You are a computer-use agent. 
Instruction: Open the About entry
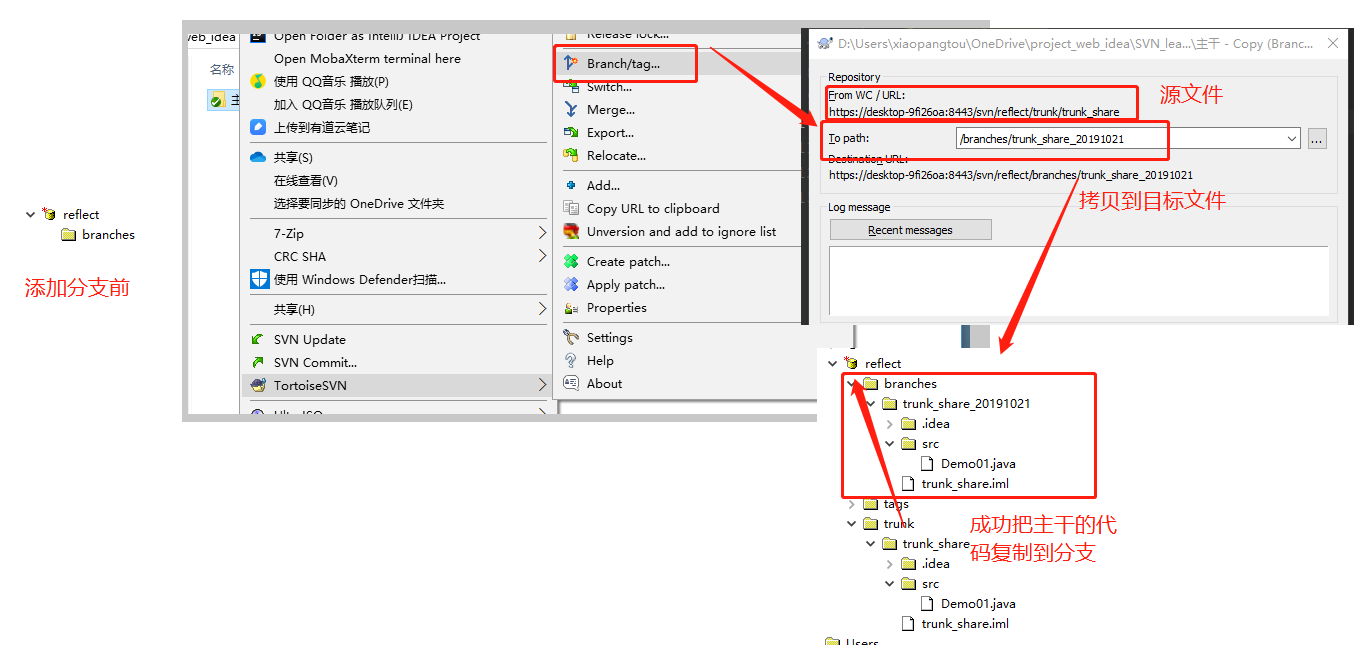(x=604, y=384)
